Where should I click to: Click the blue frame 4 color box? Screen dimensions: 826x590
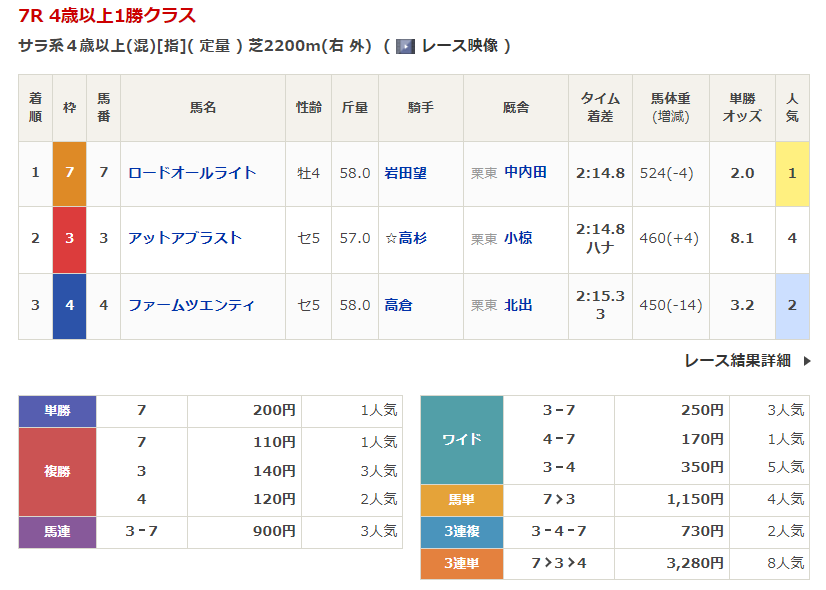point(70,305)
